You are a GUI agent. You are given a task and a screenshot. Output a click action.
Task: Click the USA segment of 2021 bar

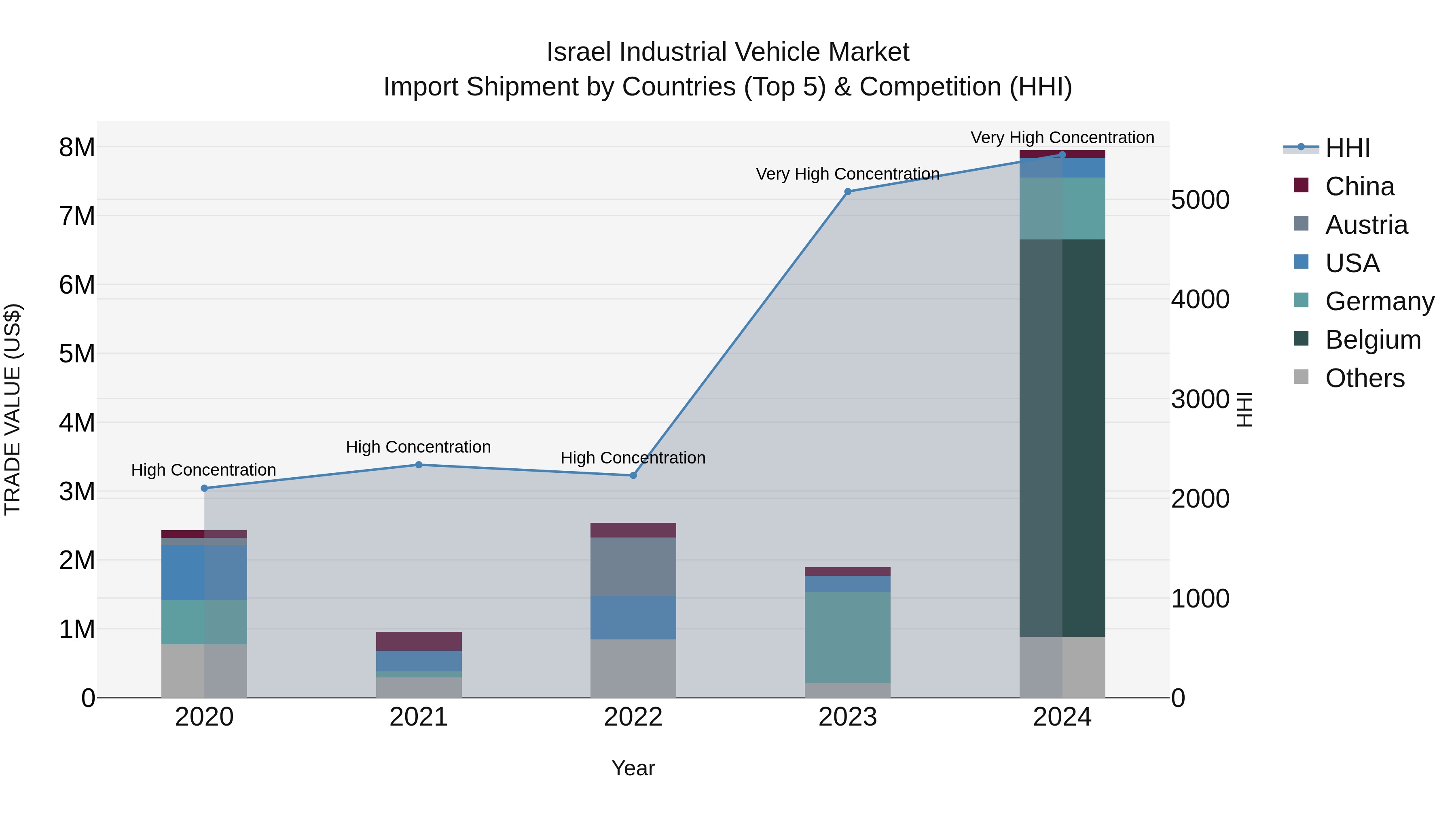419,661
